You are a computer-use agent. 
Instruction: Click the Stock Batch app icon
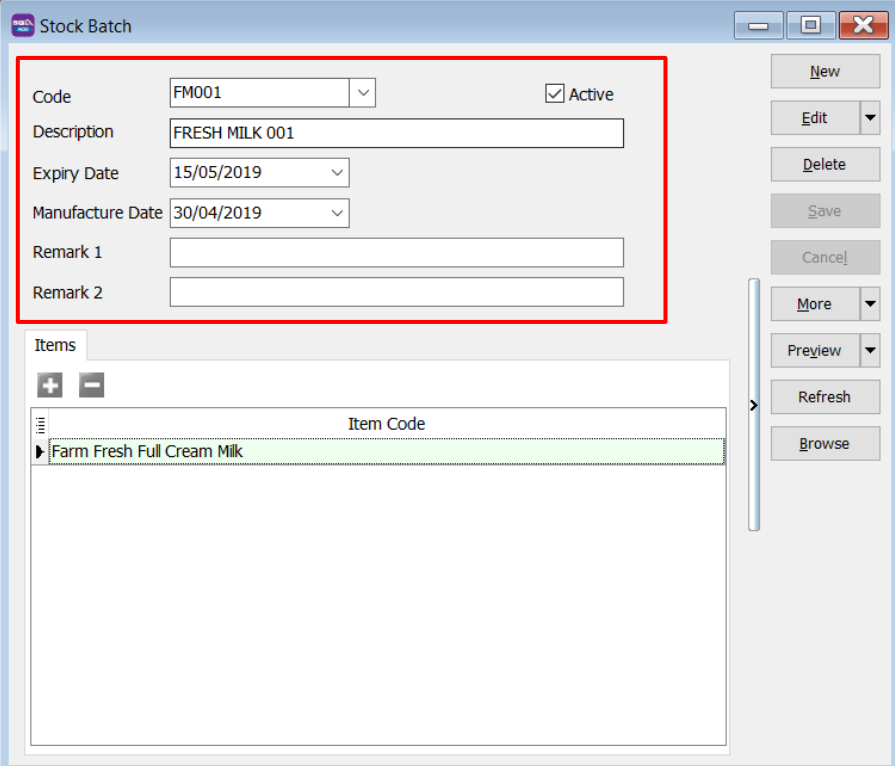(x=22, y=26)
